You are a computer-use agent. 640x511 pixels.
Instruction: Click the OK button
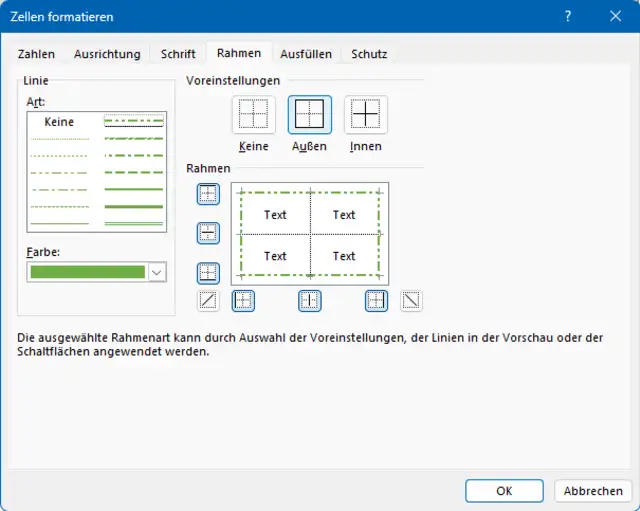point(504,491)
